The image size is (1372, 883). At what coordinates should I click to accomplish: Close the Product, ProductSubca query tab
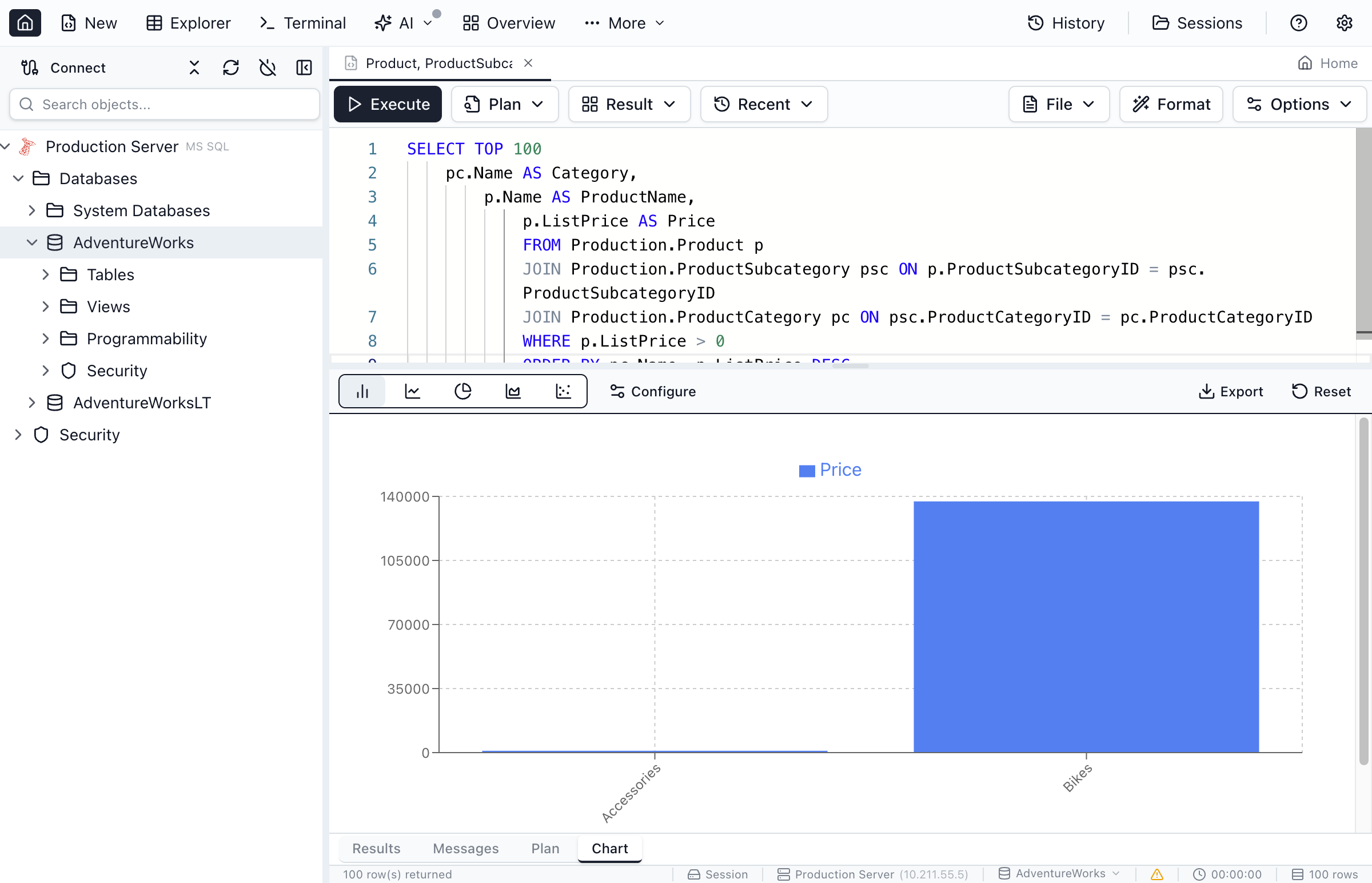(x=528, y=62)
